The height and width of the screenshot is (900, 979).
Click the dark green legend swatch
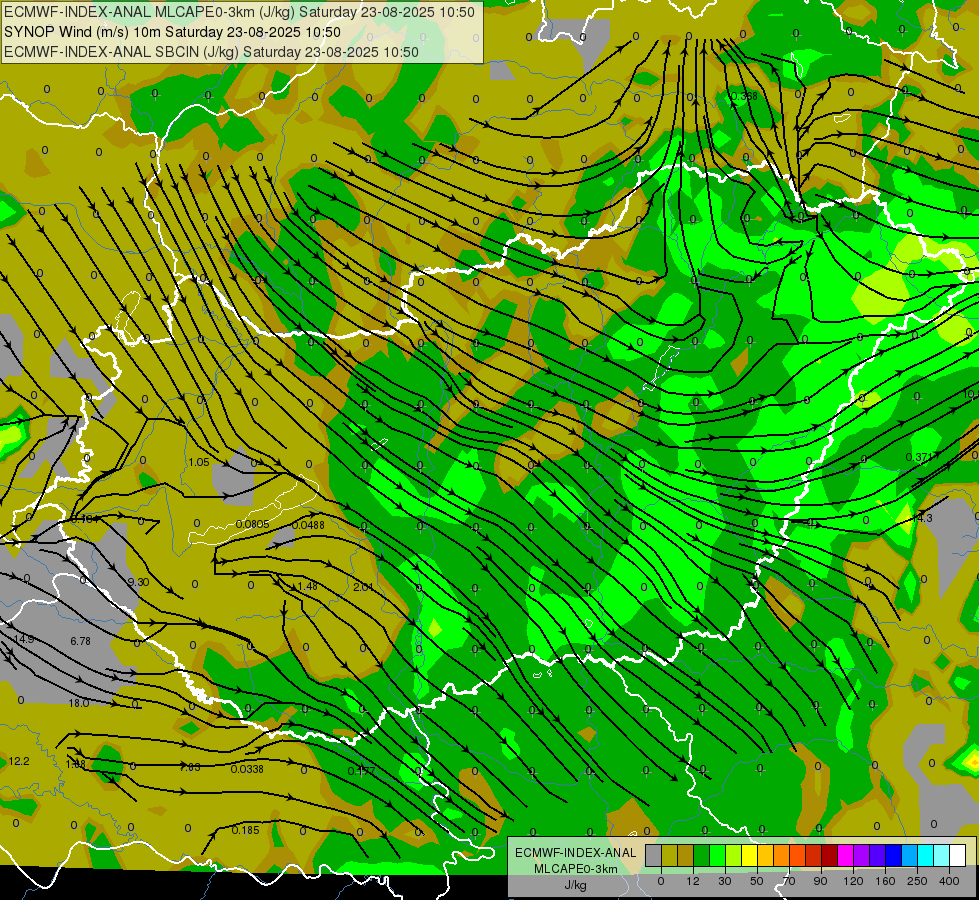pos(702,855)
